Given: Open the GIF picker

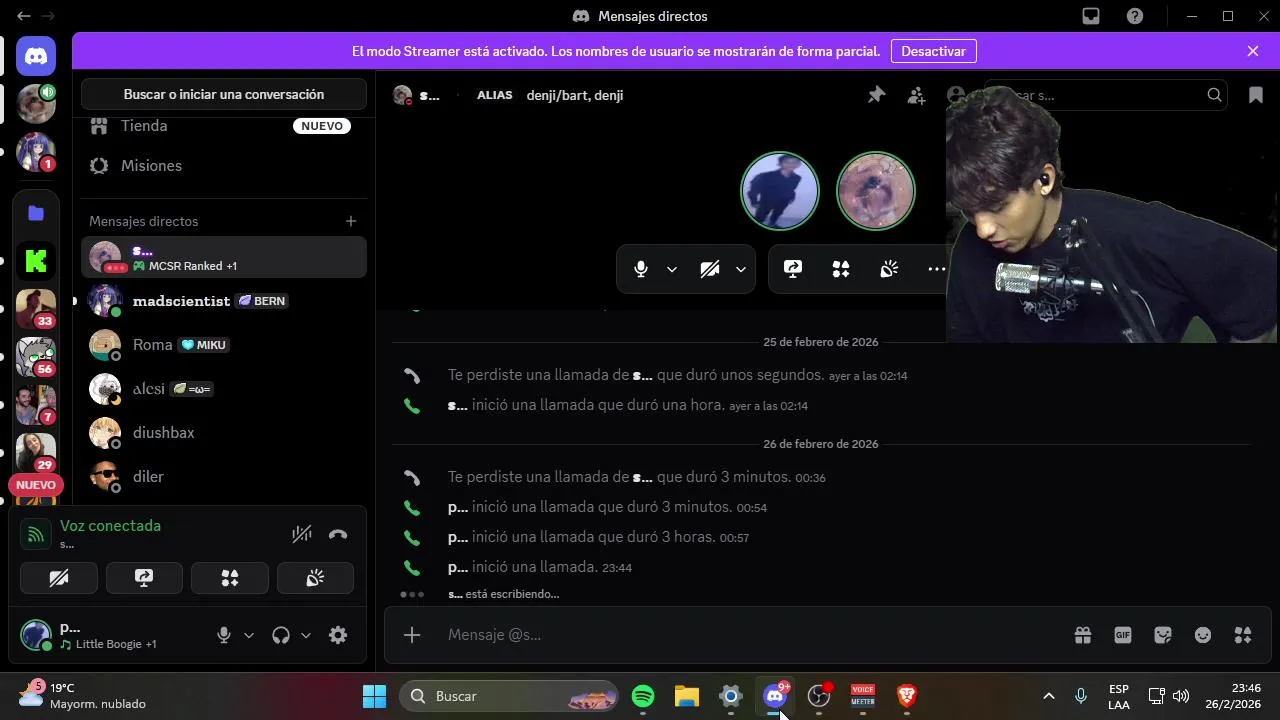Looking at the screenshot, I should tap(1123, 635).
